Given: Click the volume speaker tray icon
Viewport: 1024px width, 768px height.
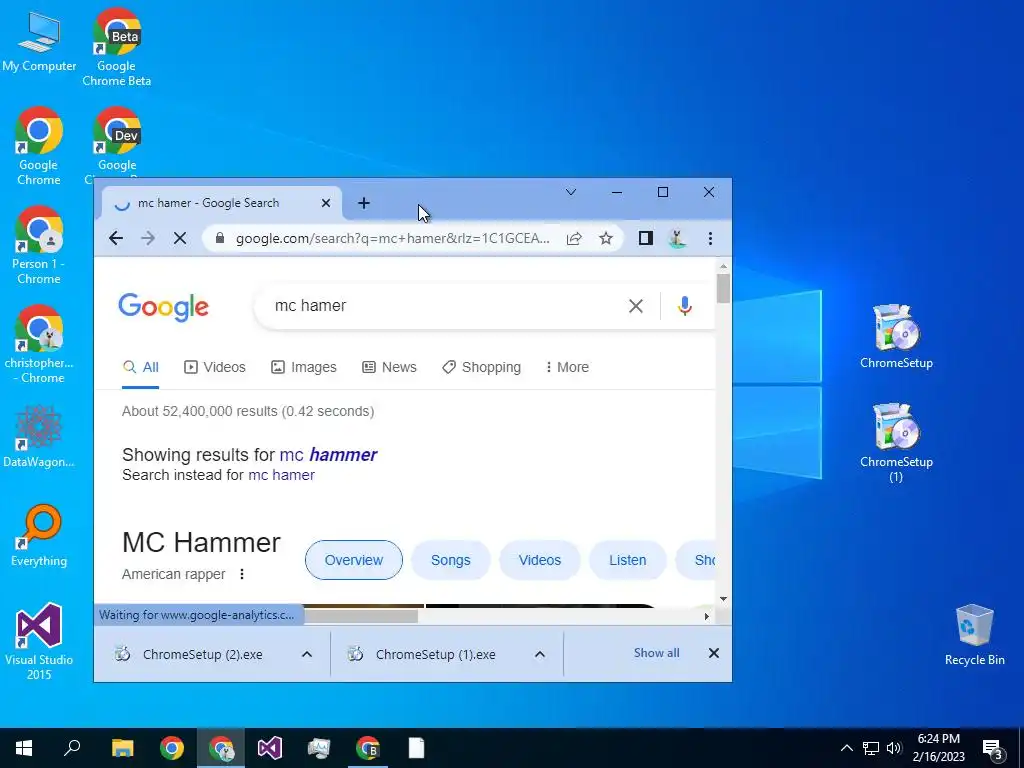Looking at the screenshot, I should [x=894, y=748].
